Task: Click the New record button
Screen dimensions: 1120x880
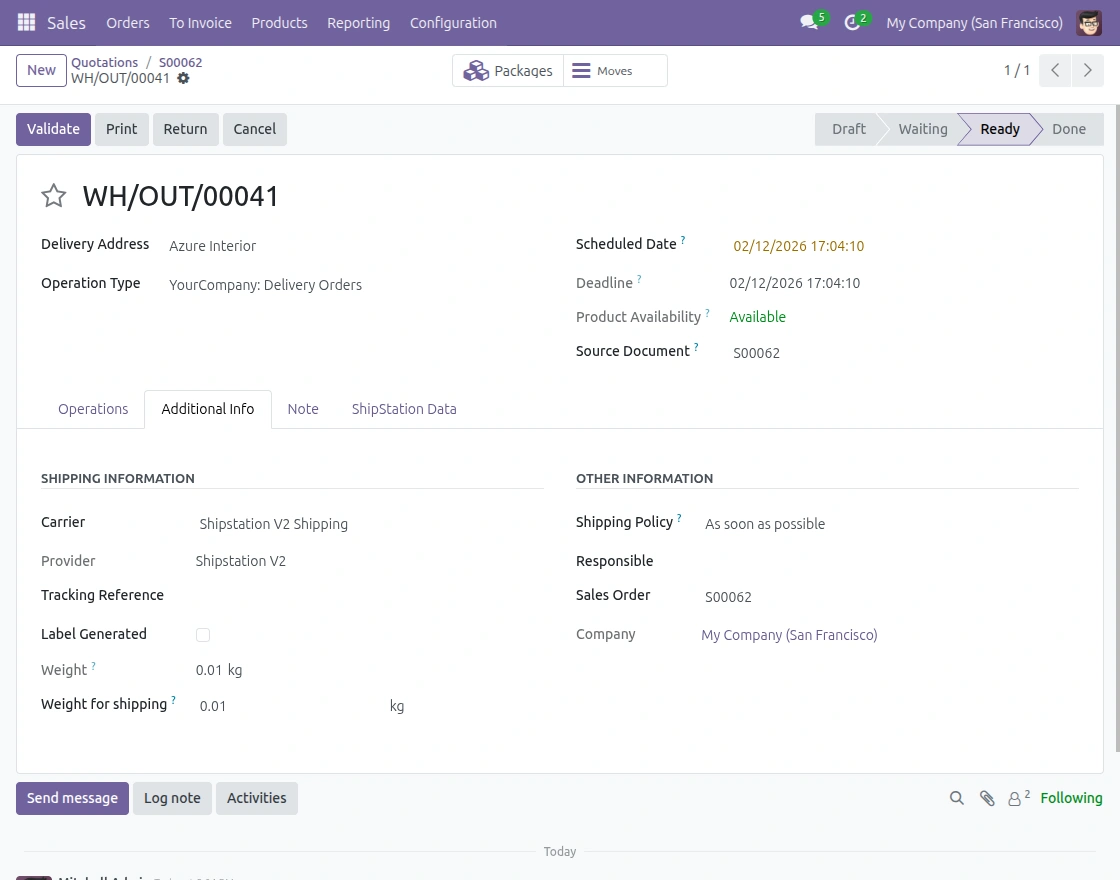Action: click(41, 70)
